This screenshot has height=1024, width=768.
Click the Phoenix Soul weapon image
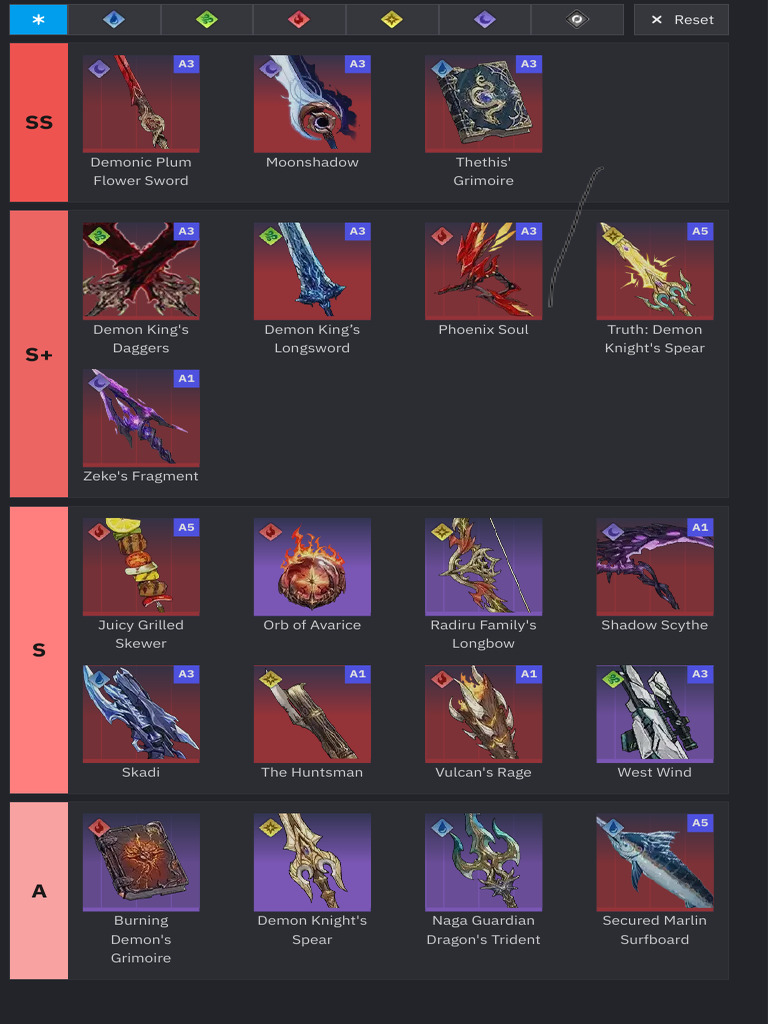(483, 271)
